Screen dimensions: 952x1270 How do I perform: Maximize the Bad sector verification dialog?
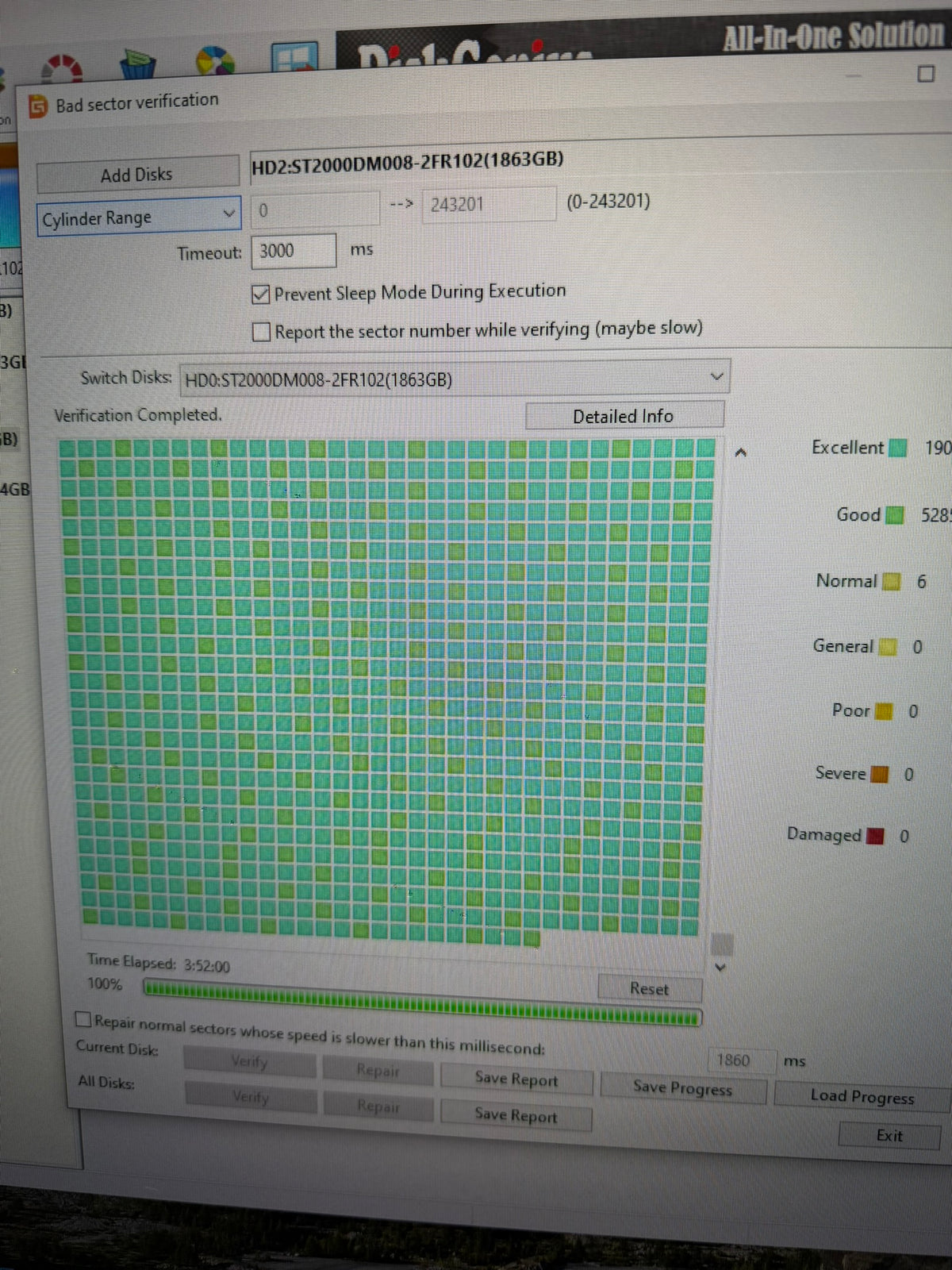point(925,74)
